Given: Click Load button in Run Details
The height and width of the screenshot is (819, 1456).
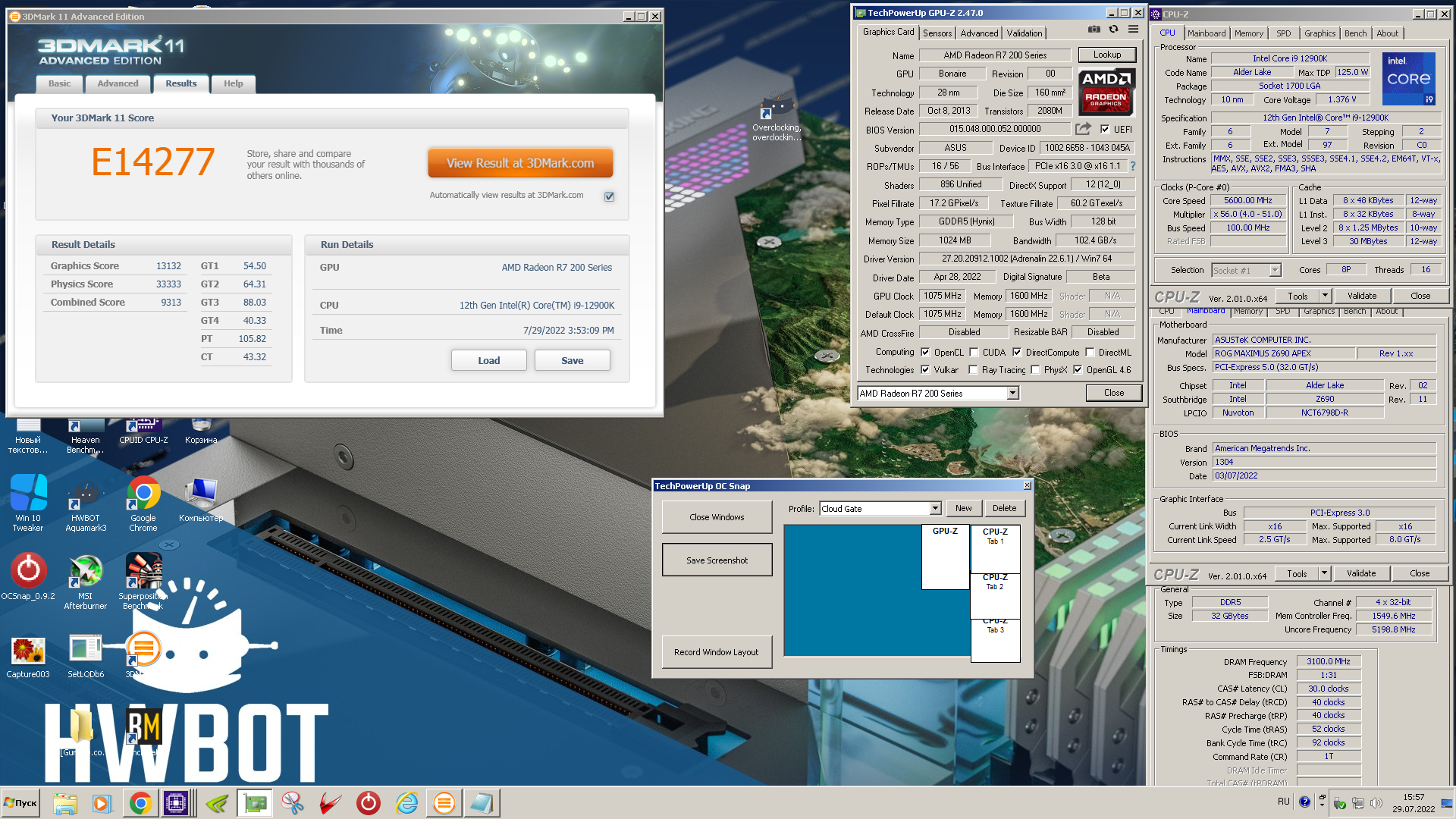Looking at the screenshot, I should coord(489,360).
